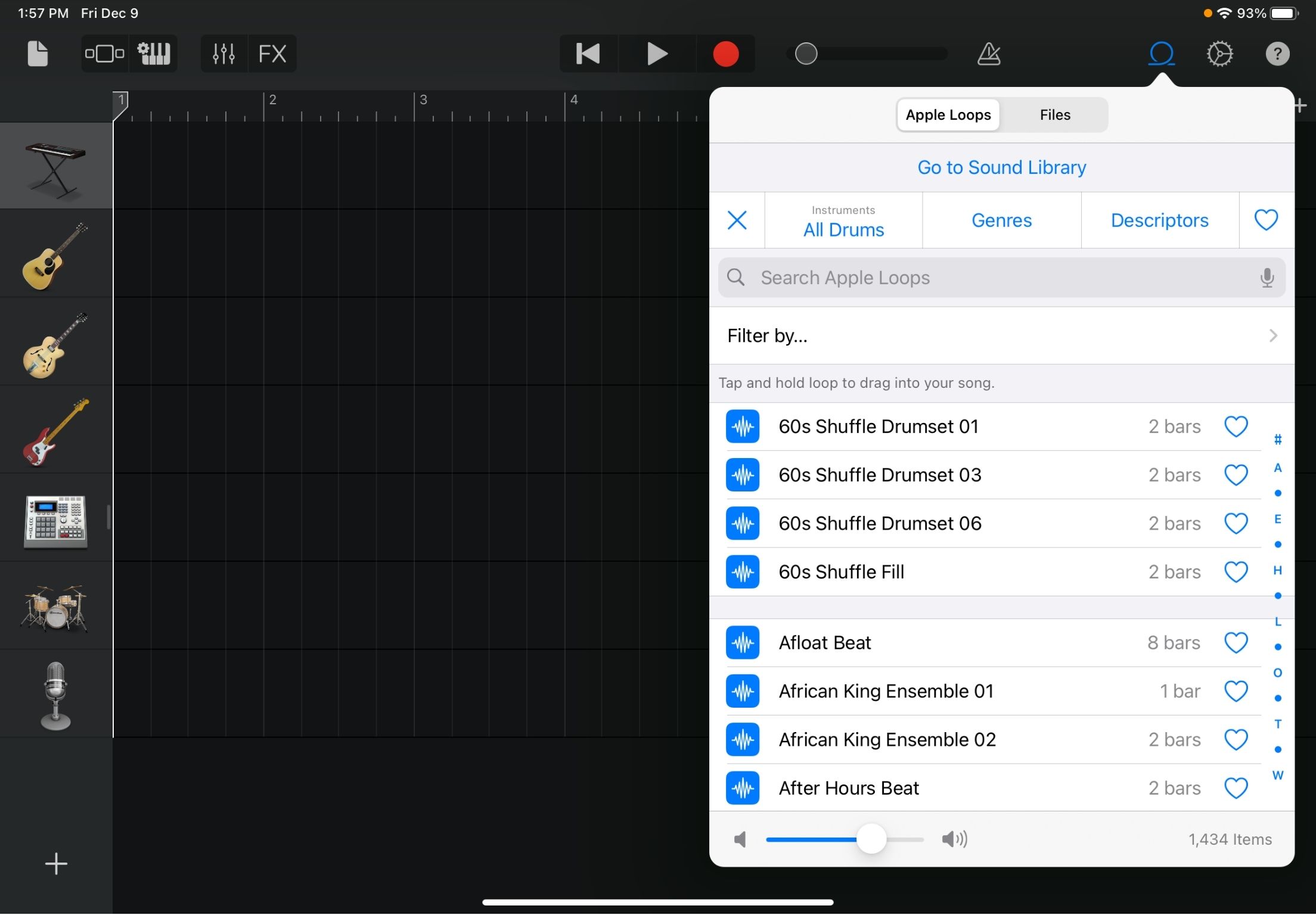This screenshot has width=1316, height=915.
Task: Open the Genres filter
Action: click(x=1001, y=220)
